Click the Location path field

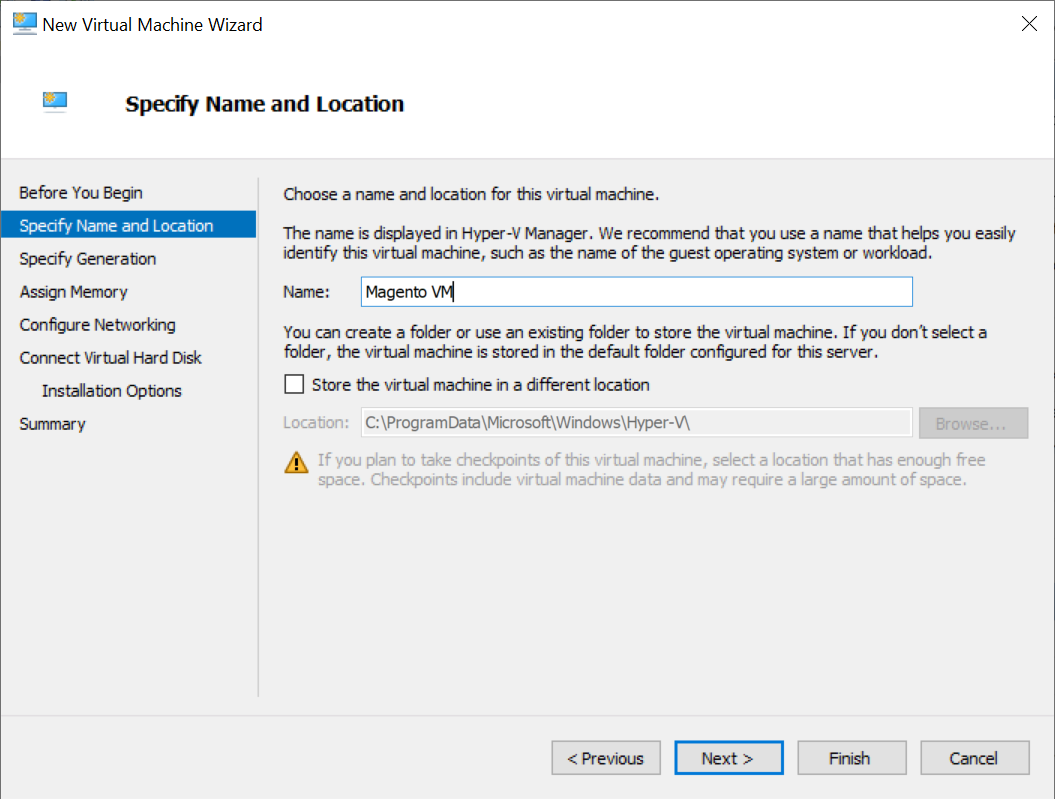click(x=637, y=423)
